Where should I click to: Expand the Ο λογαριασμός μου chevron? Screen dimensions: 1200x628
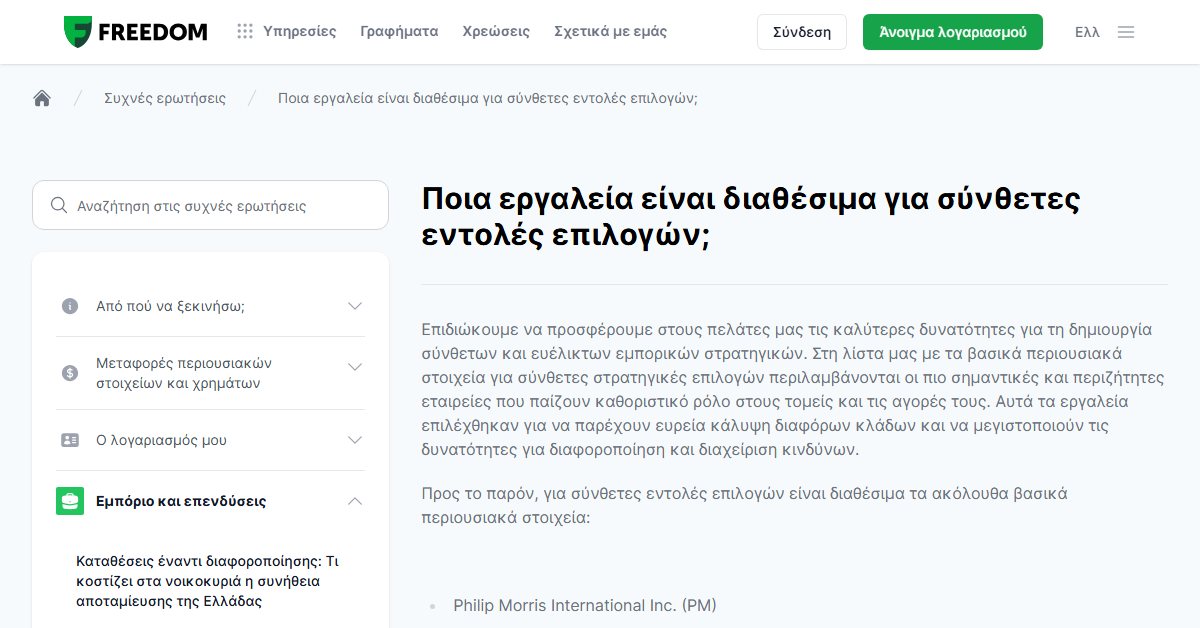click(x=354, y=440)
